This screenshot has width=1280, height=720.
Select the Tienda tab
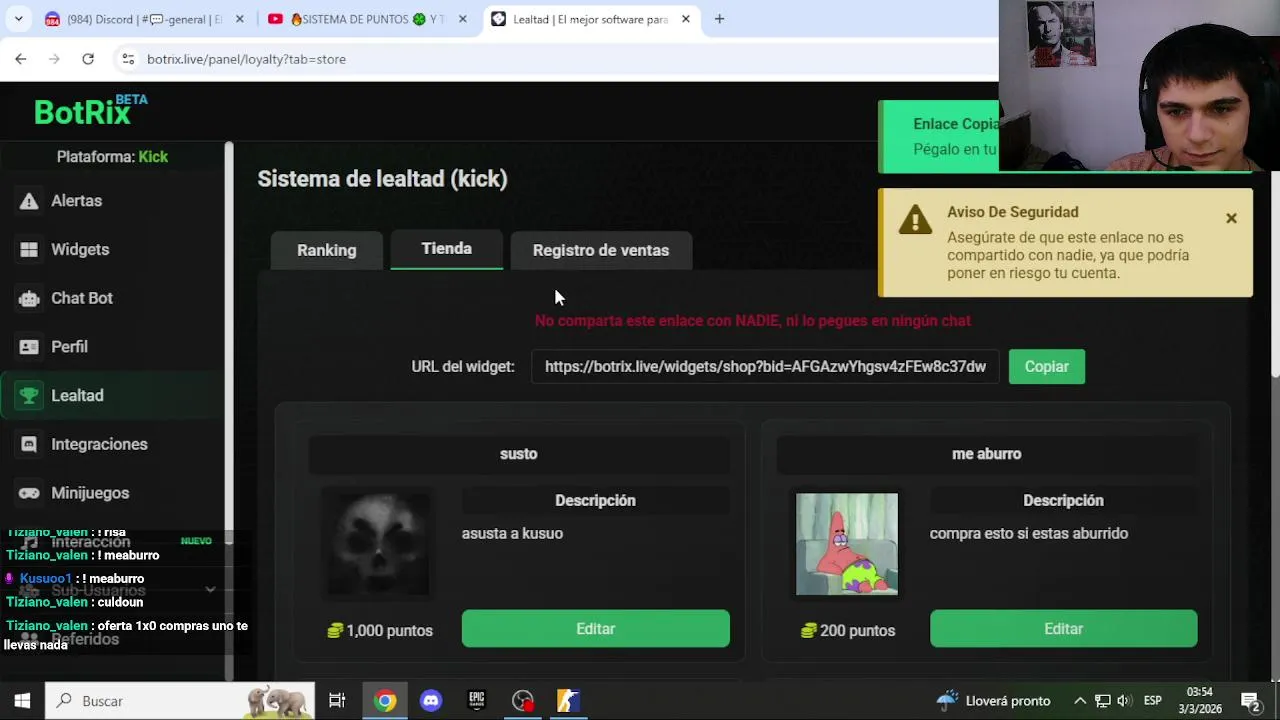tap(446, 249)
